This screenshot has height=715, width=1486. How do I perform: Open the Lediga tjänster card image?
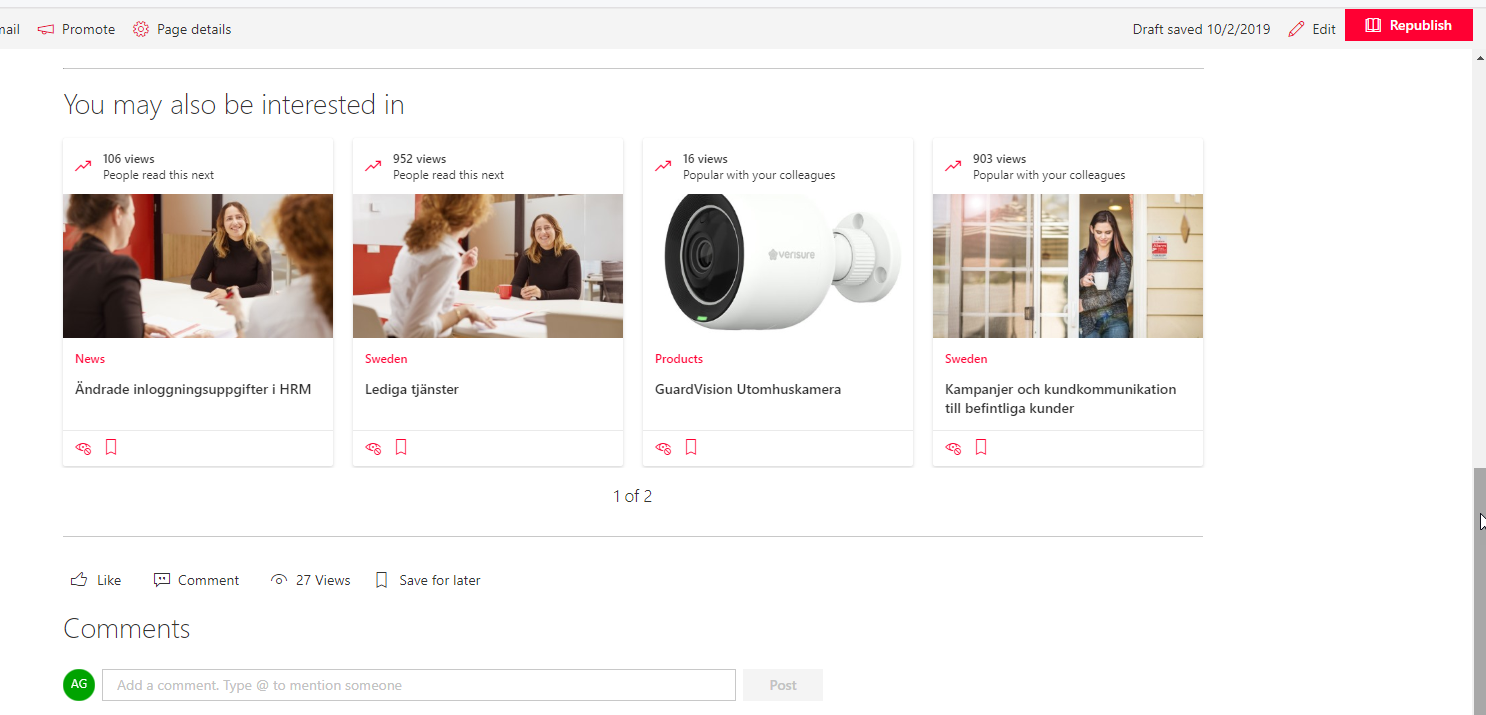(488, 266)
